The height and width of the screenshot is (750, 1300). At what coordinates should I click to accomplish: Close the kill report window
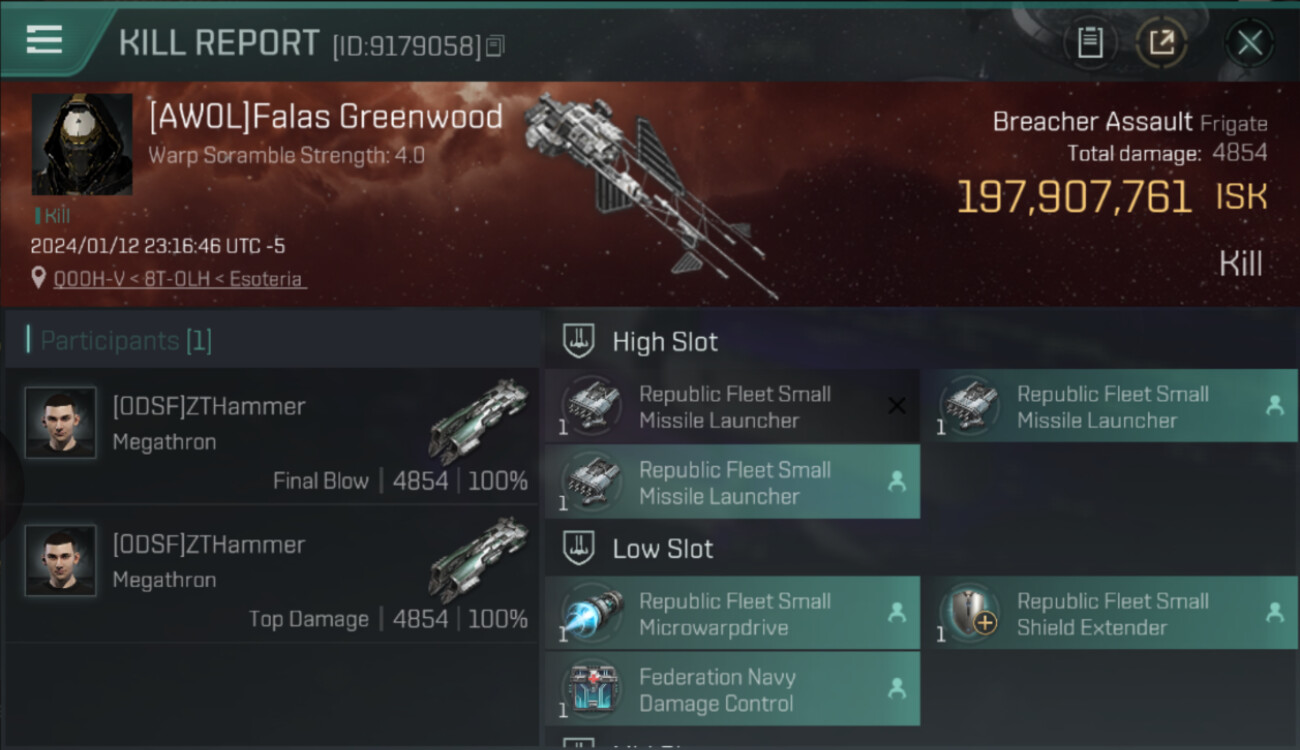(x=1249, y=42)
